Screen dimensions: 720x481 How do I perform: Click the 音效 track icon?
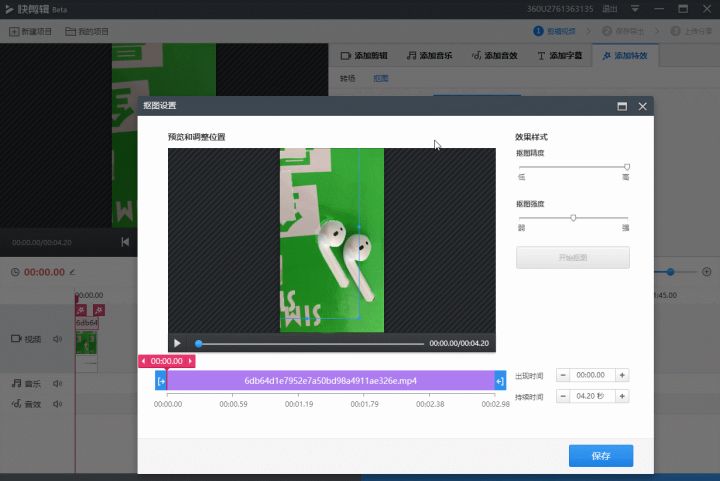coord(16,404)
